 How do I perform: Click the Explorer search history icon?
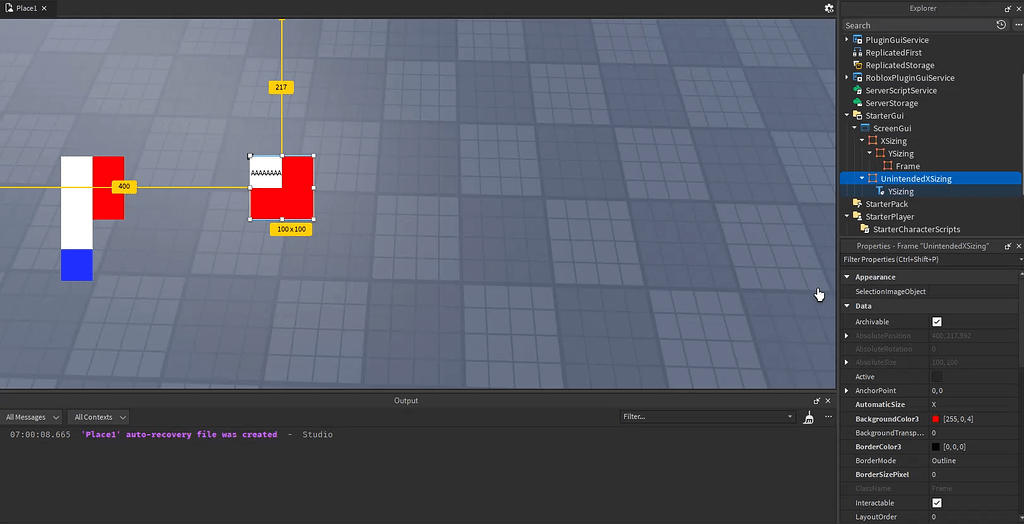point(1001,25)
